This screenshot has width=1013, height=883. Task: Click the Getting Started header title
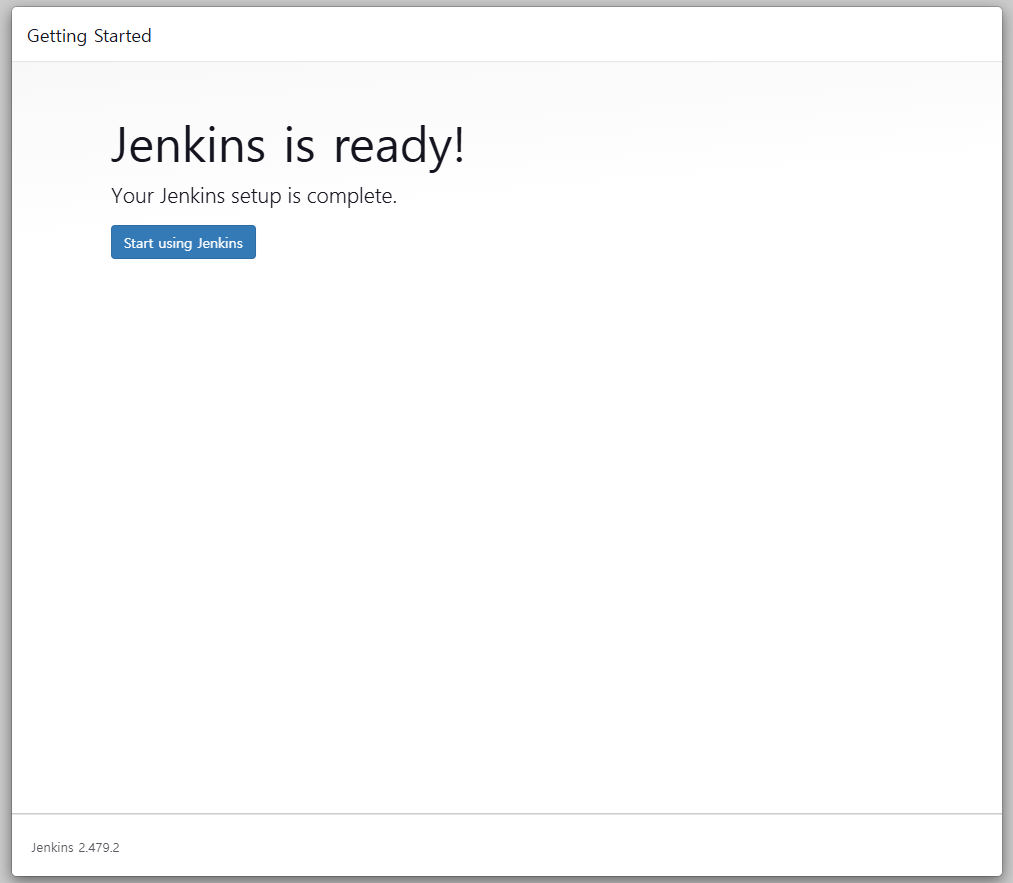[x=89, y=36]
